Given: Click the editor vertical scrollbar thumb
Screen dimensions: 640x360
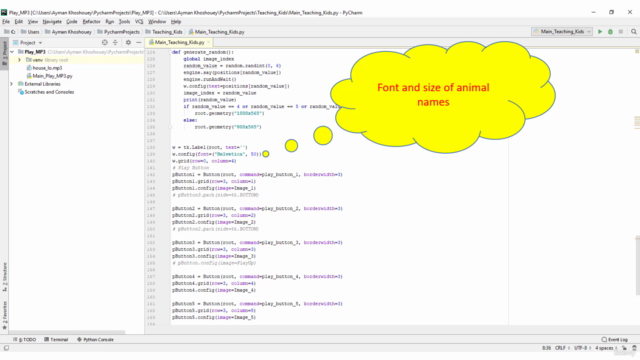Looking at the screenshot, I should click(x=638, y=265).
